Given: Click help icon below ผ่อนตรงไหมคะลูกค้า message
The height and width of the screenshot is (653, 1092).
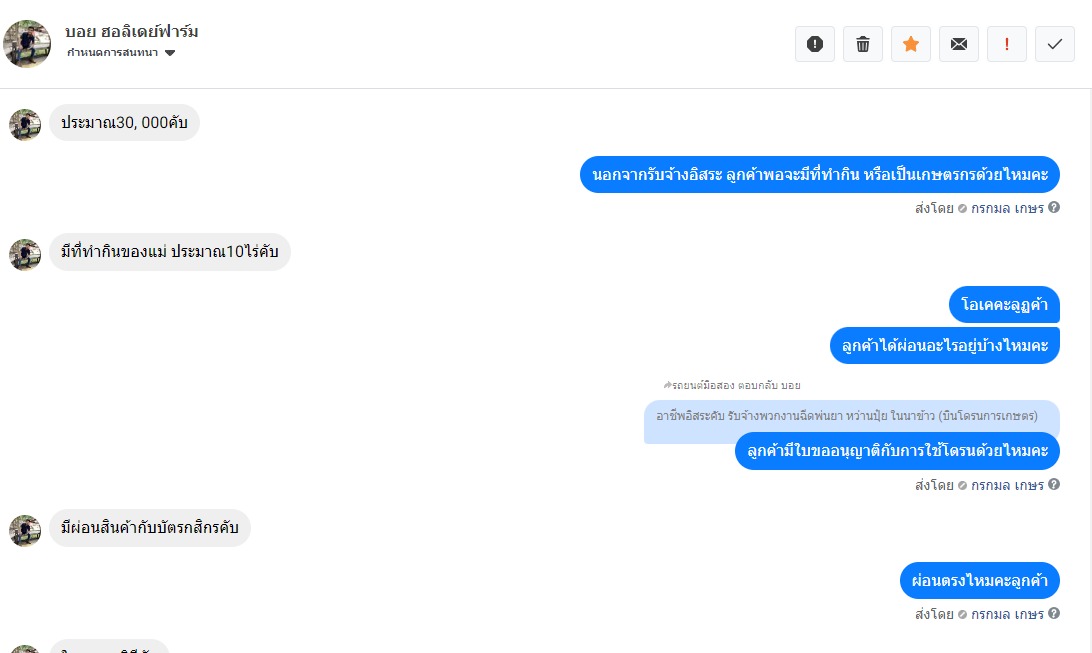Looking at the screenshot, I should point(1054,614).
